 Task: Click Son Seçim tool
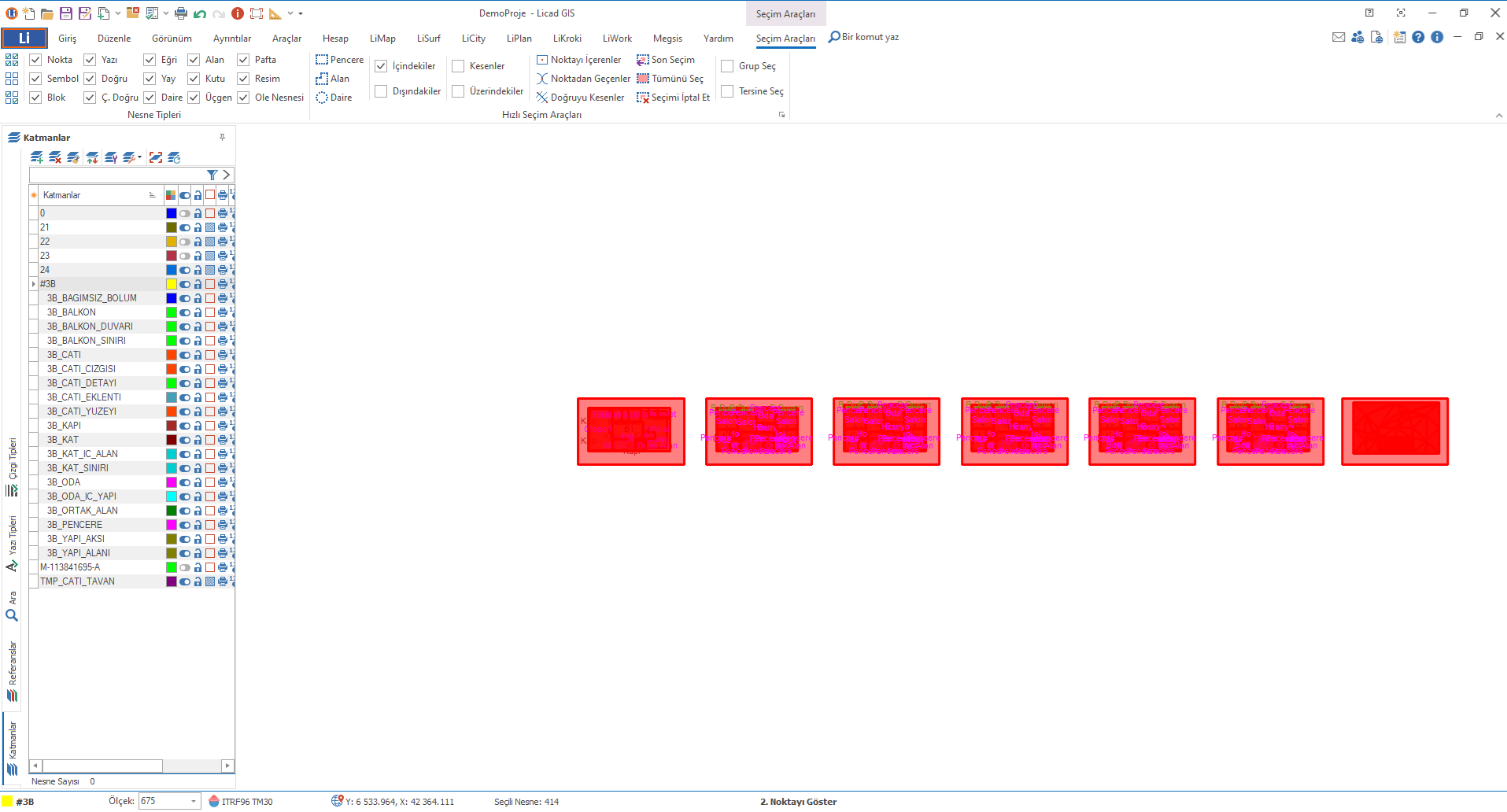point(666,60)
